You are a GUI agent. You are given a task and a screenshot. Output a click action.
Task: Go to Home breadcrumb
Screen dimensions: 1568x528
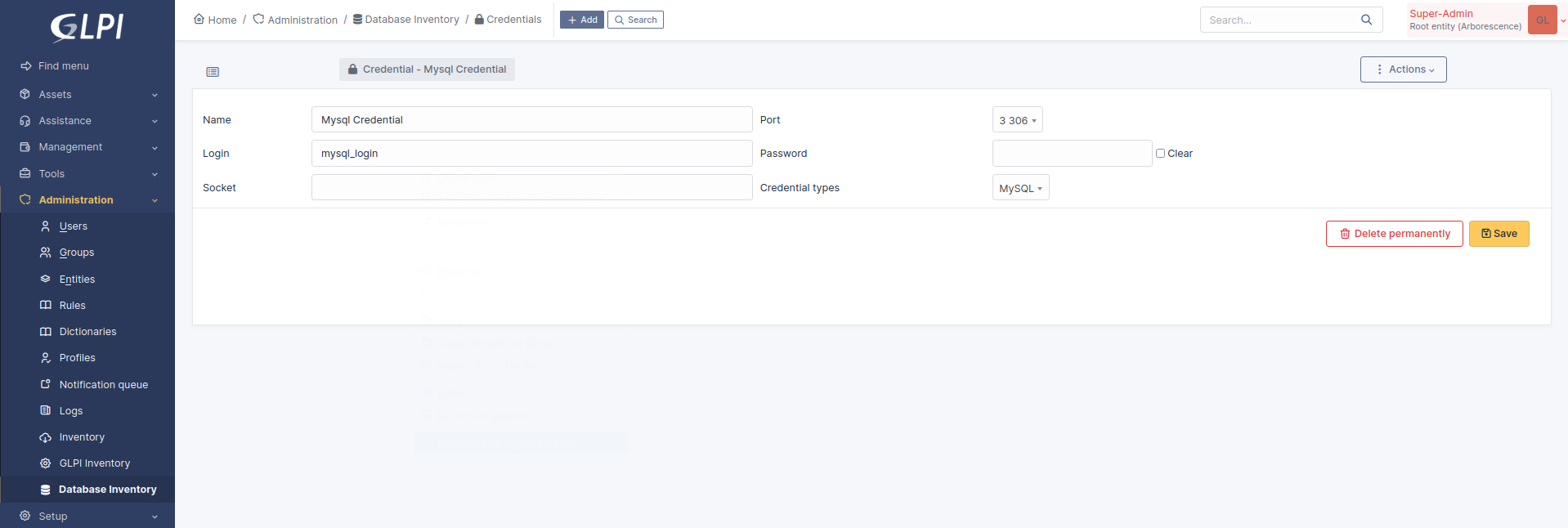[x=215, y=20]
